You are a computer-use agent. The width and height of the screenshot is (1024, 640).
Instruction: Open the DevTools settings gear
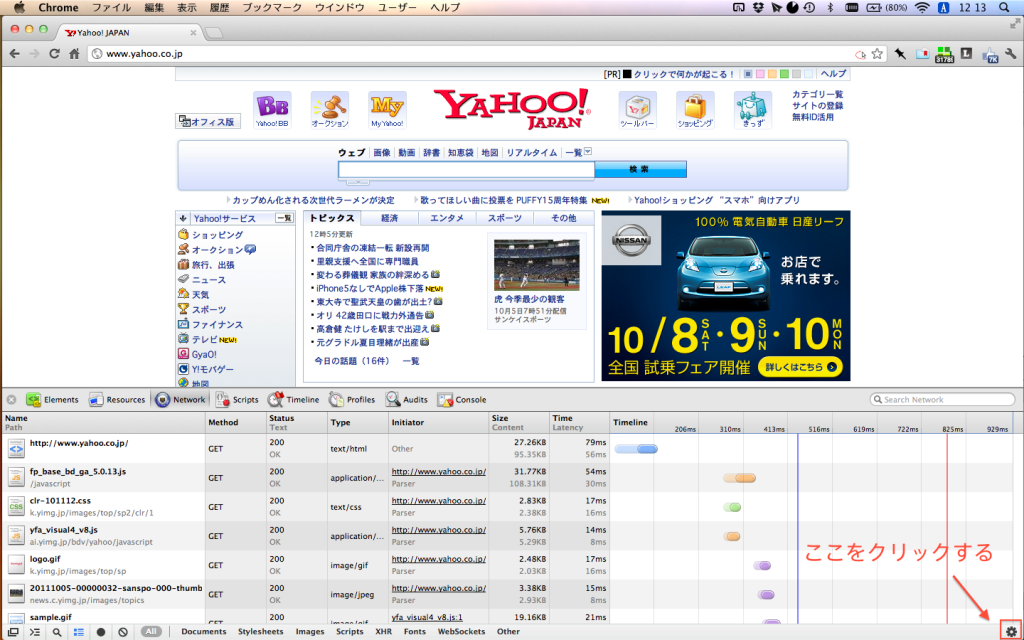click(x=1012, y=632)
